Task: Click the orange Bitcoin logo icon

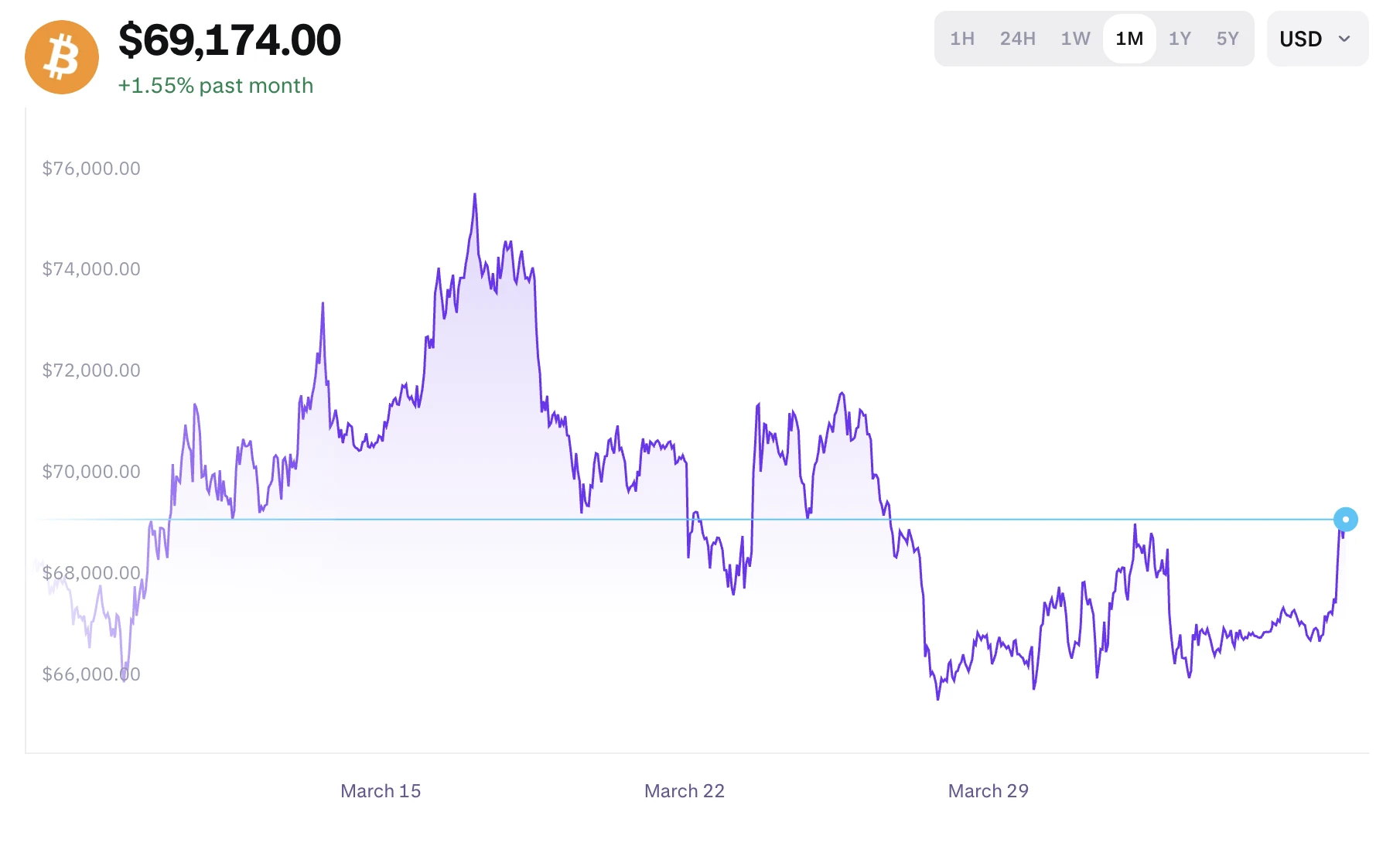Action: tap(62, 57)
